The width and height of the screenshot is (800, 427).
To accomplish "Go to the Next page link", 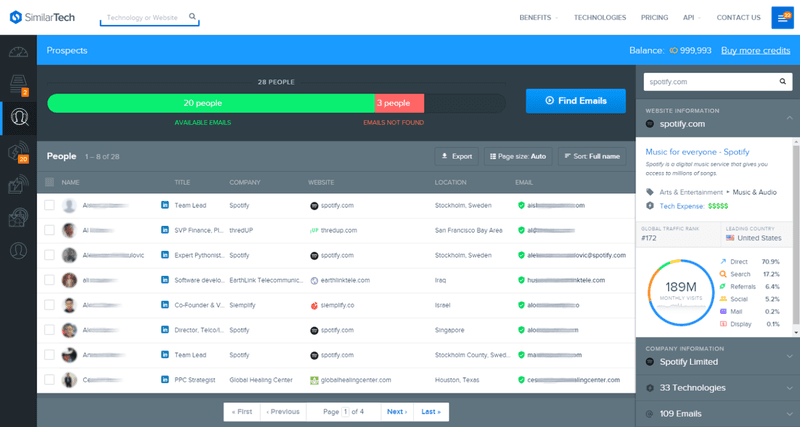I will click(x=396, y=412).
